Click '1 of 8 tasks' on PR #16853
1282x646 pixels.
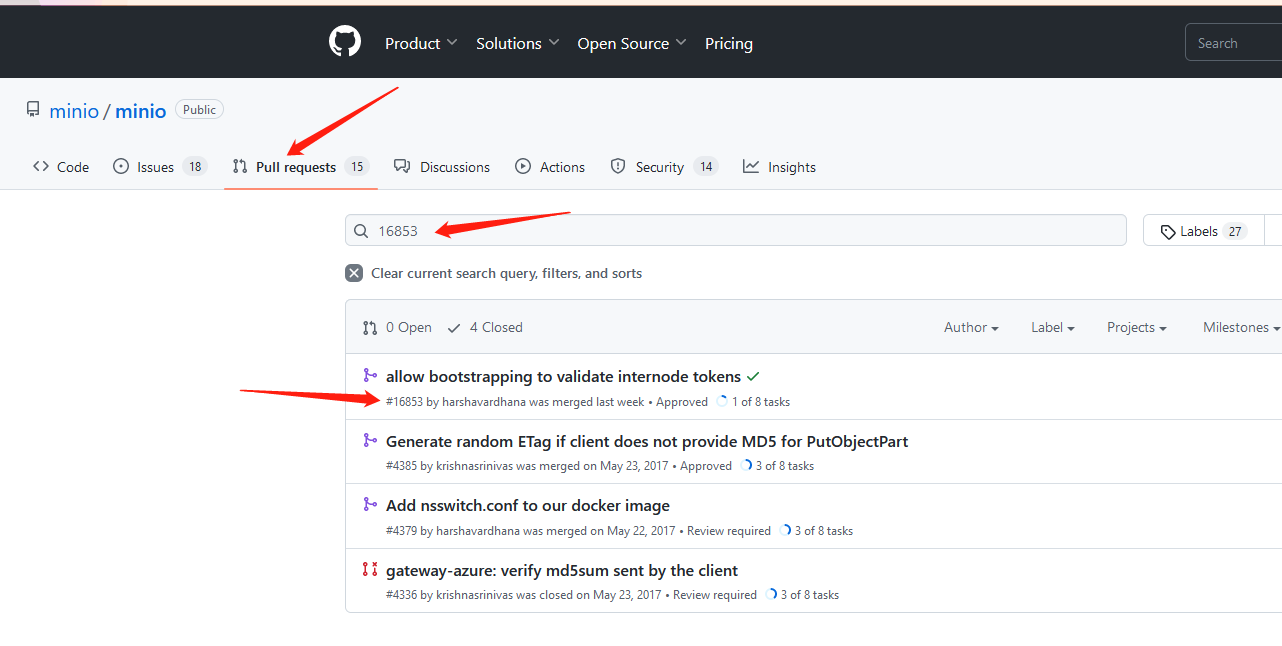(761, 402)
